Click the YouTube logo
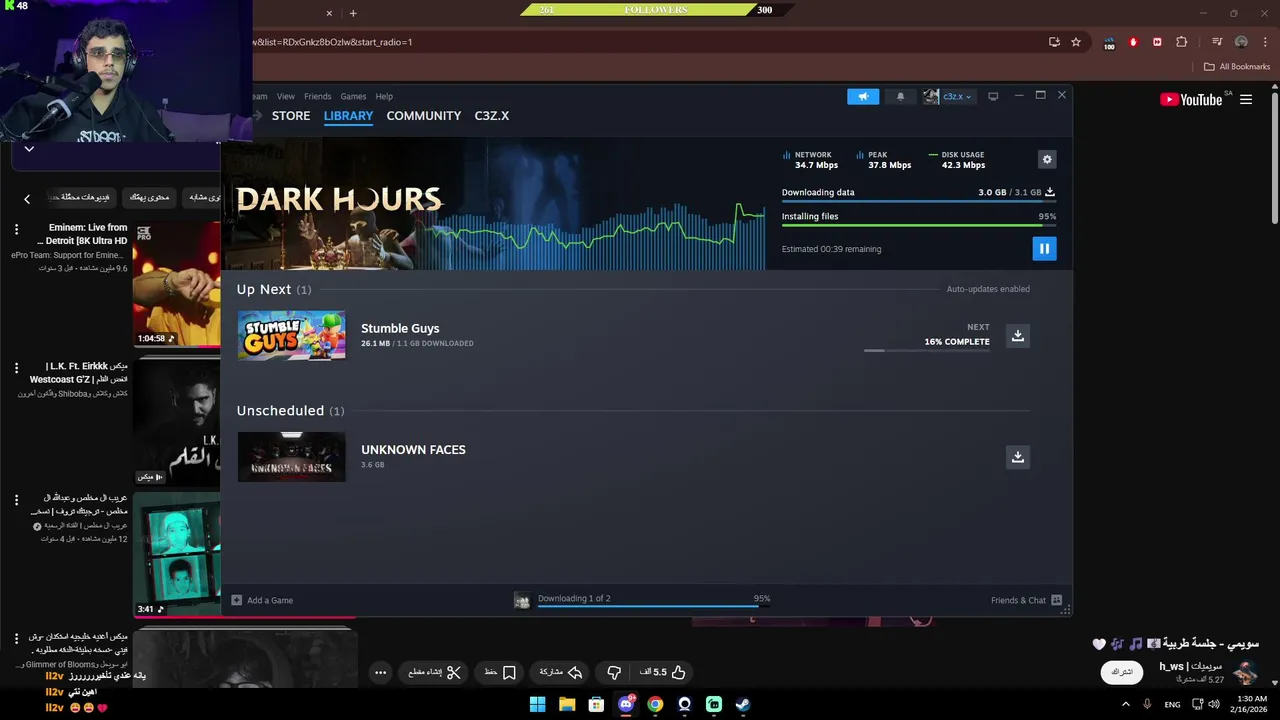The width and height of the screenshot is (1280, 720). [x=1191, y=100]
